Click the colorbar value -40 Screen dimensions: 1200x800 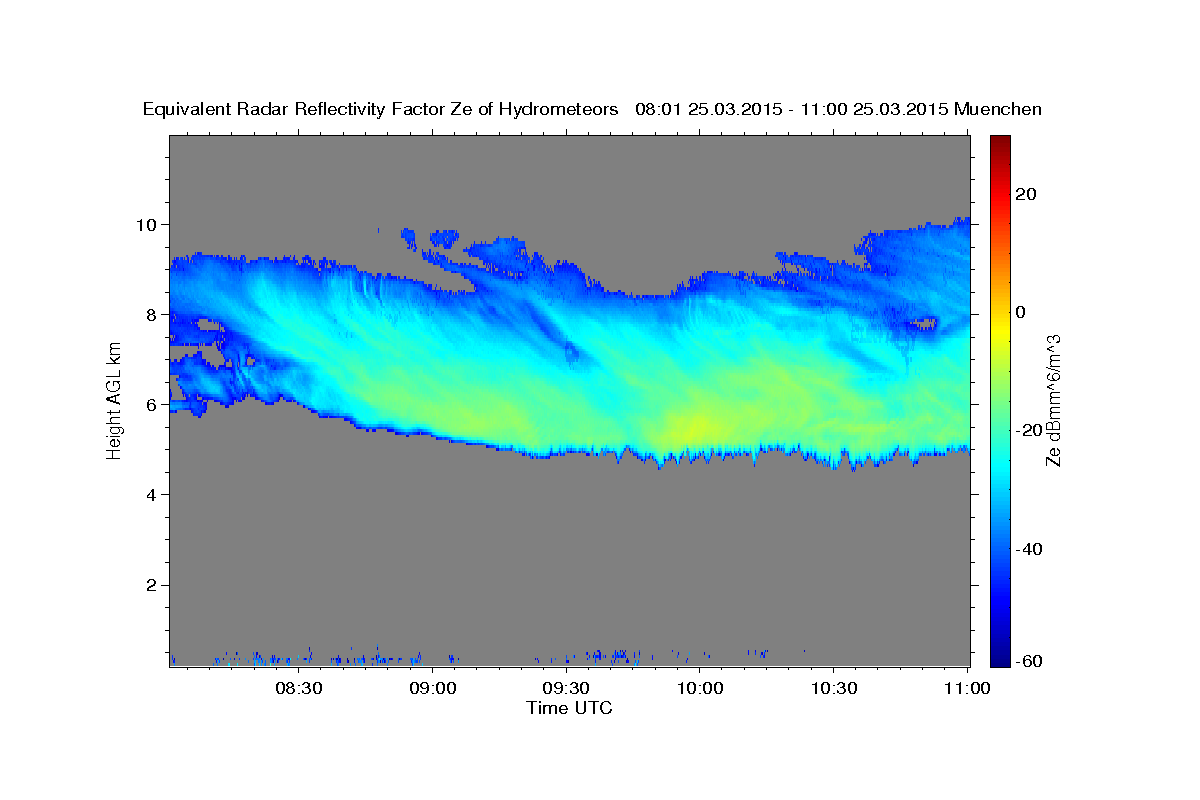click(1029, 549)
